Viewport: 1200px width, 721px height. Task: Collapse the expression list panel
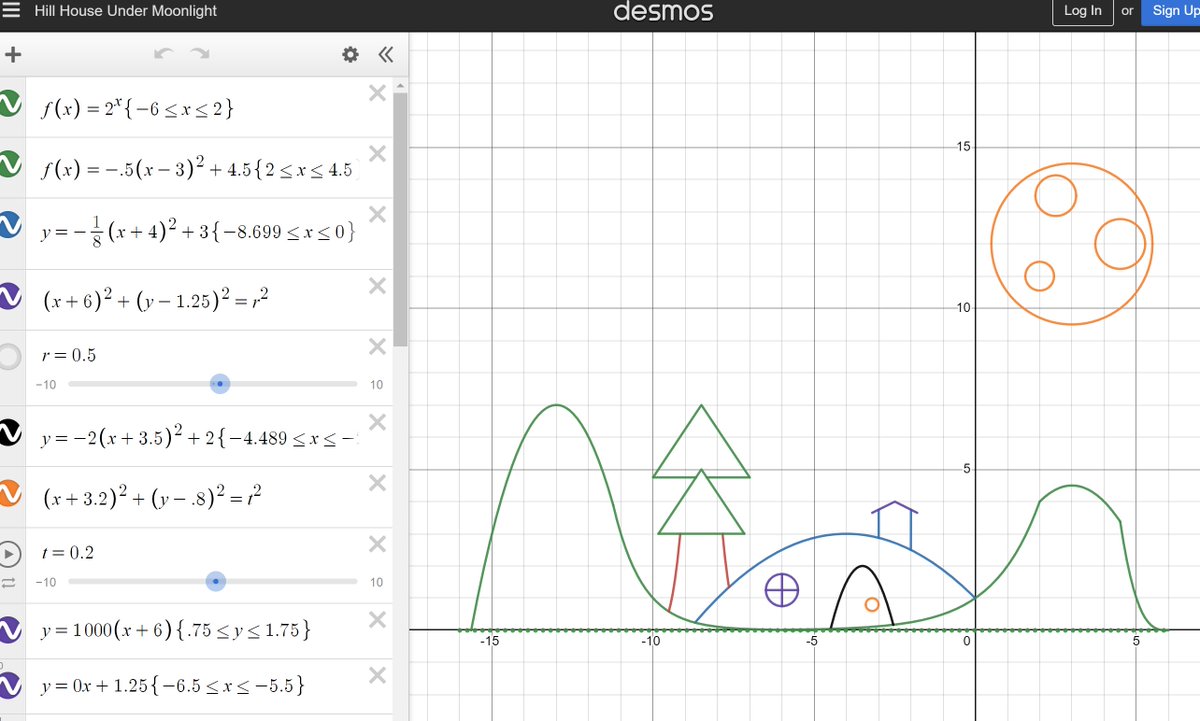click(385, 55)
